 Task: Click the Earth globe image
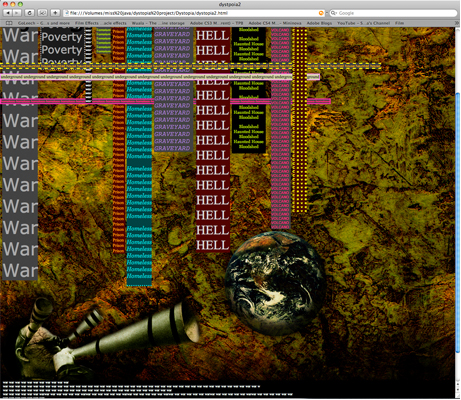[275, 283]
